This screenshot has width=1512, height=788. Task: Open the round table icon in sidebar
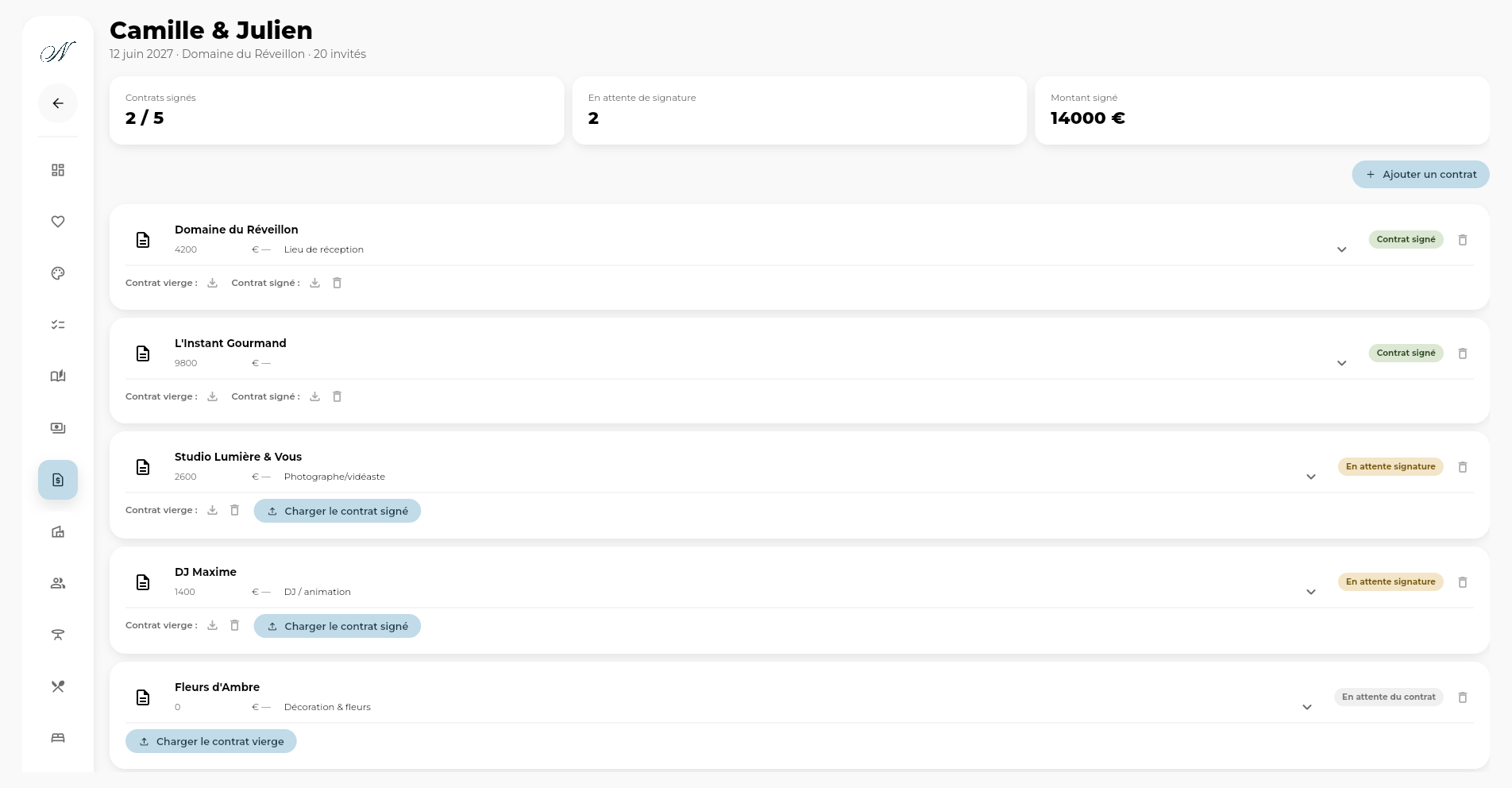coord(58,635)
